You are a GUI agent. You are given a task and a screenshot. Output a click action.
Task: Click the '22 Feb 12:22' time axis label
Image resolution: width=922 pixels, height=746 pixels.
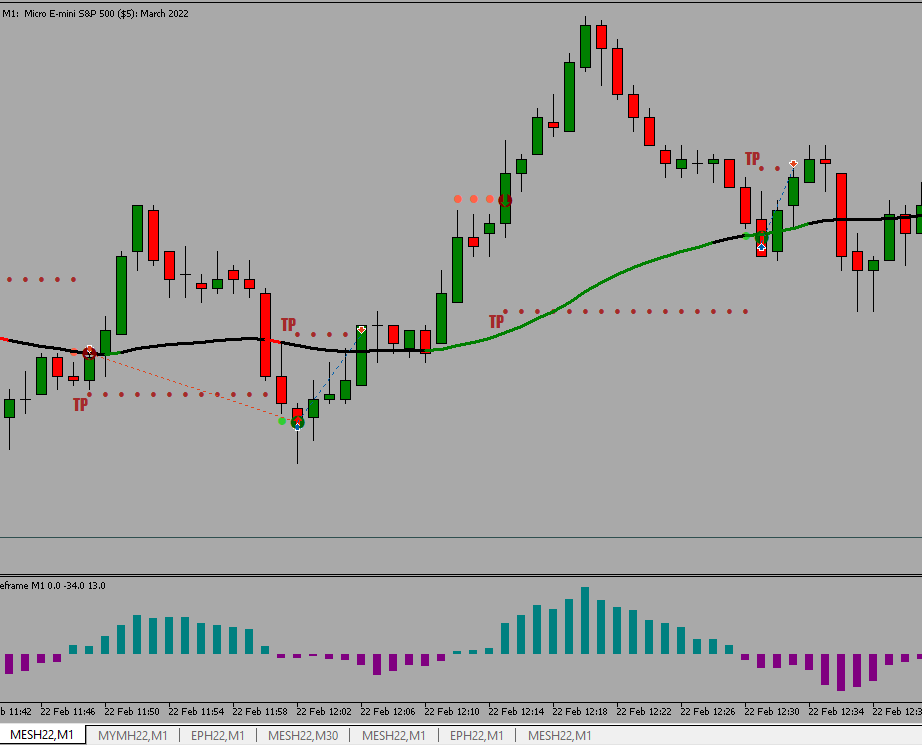tap(644, 711)
